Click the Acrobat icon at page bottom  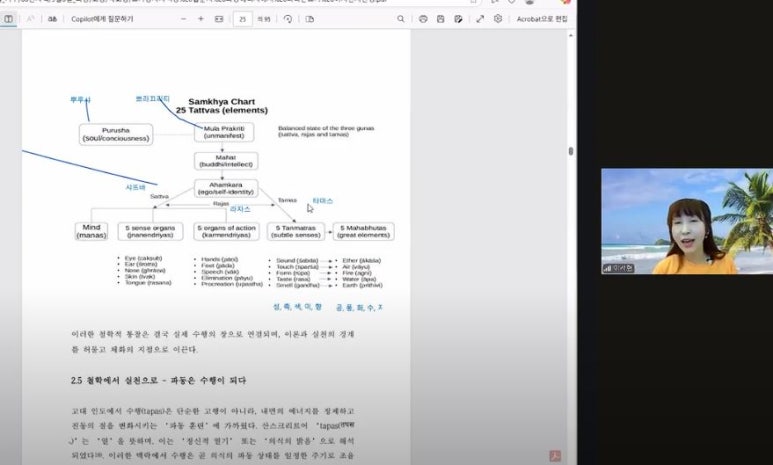click(x=555, y=456)
